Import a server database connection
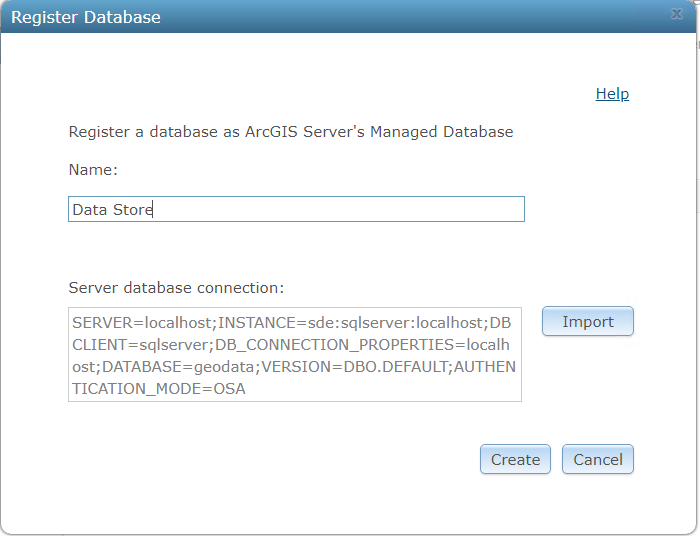This screenshot has width=700, height=536. click(588, 322)
